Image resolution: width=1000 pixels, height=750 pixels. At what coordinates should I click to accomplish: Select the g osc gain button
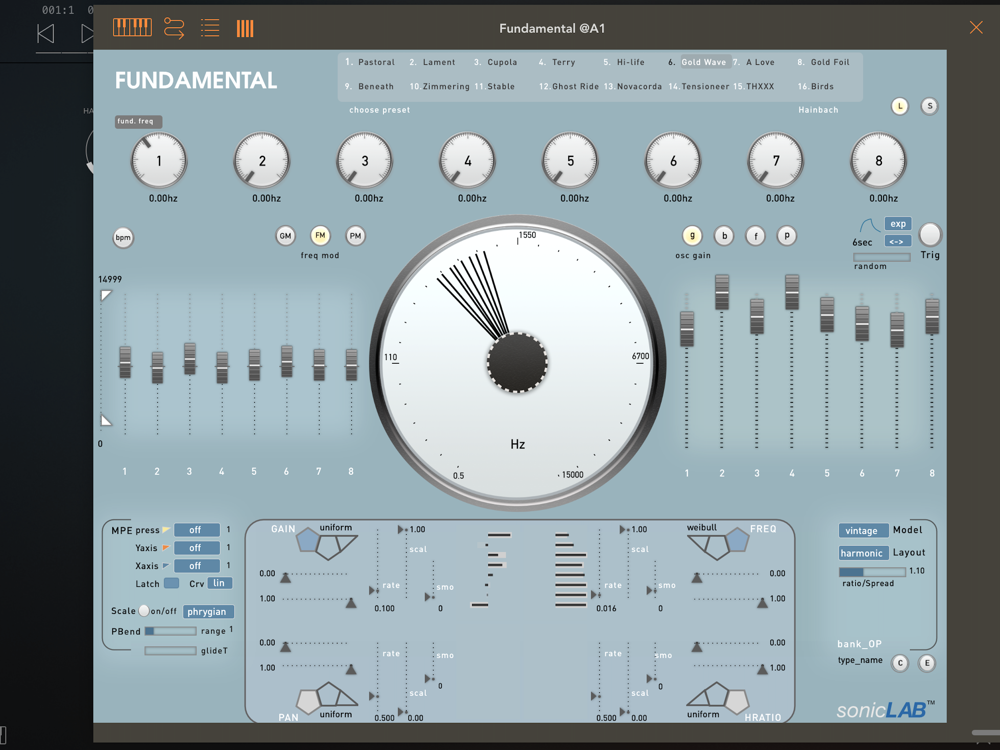[x=692, y=236]
